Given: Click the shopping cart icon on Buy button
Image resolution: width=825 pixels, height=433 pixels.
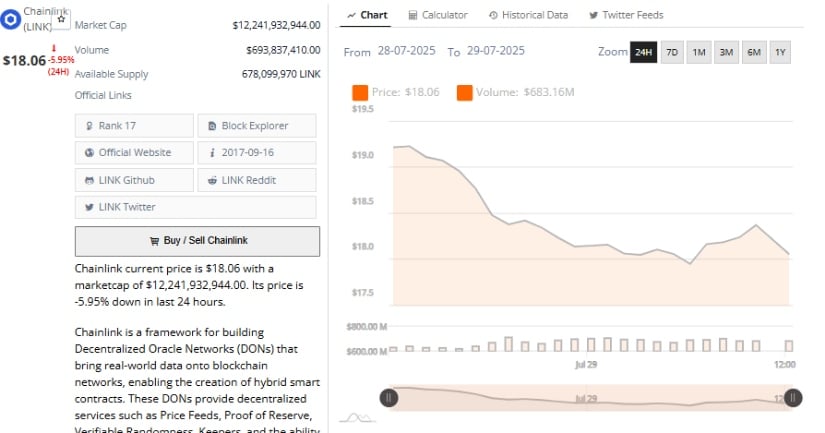Looking at the screenshot, I should click(x=154, y=241).
